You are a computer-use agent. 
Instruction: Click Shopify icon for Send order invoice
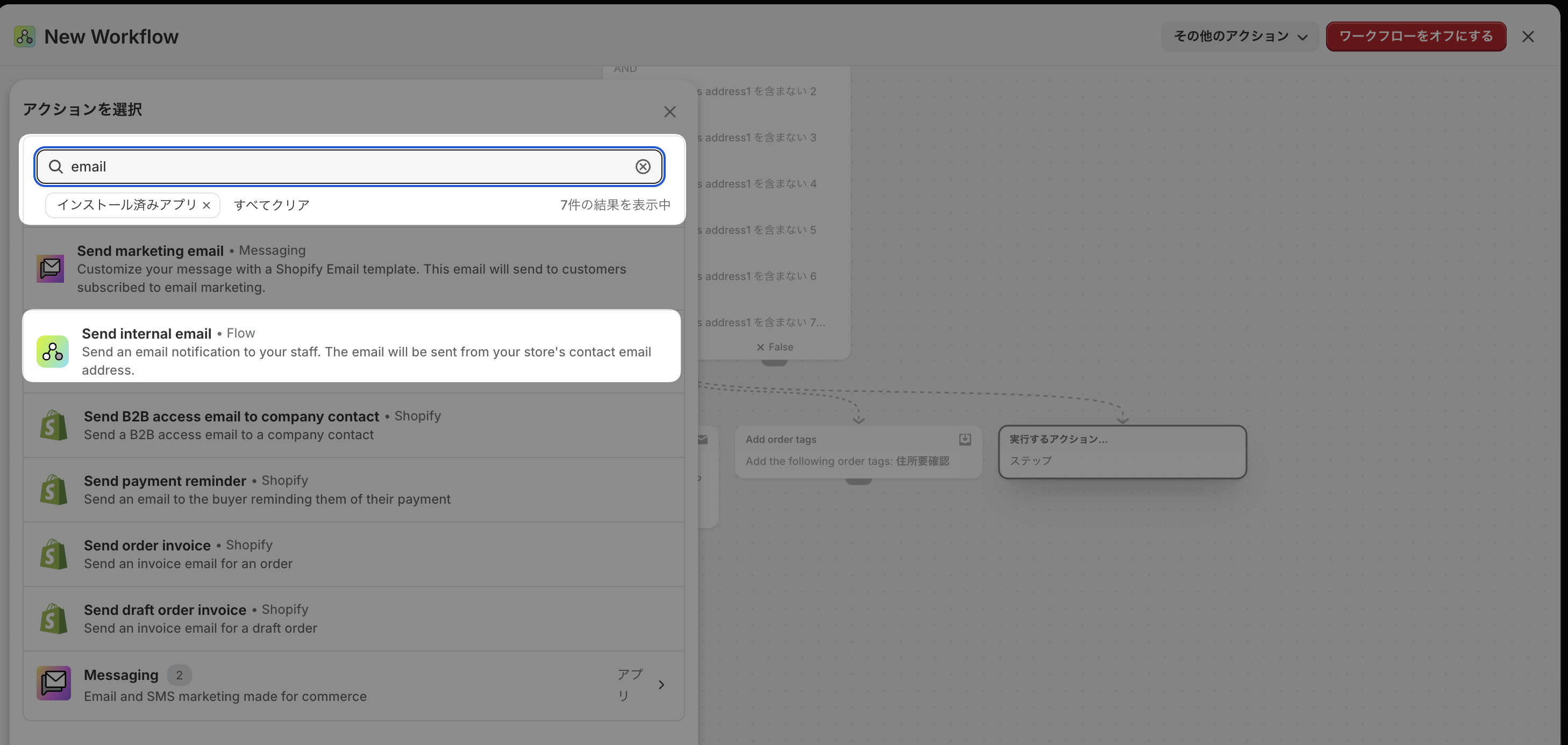point(54,554)
